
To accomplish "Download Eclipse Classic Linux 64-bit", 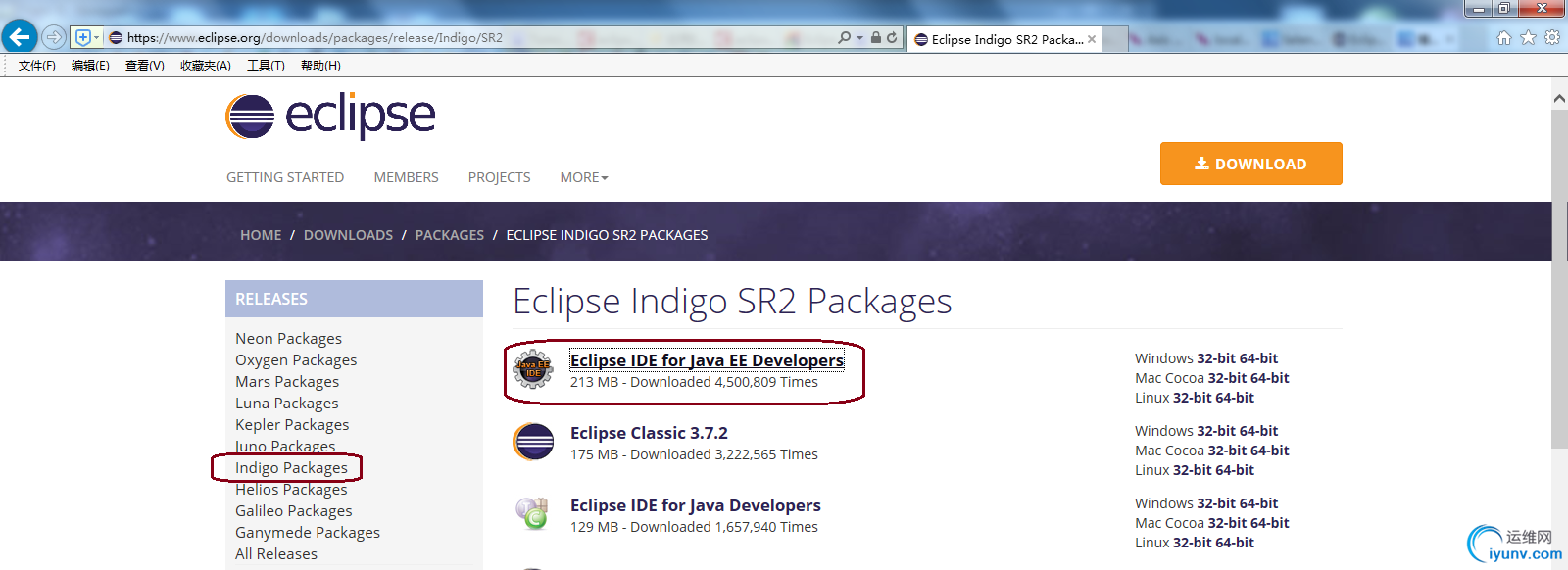I will click(x=1235, y=470).
